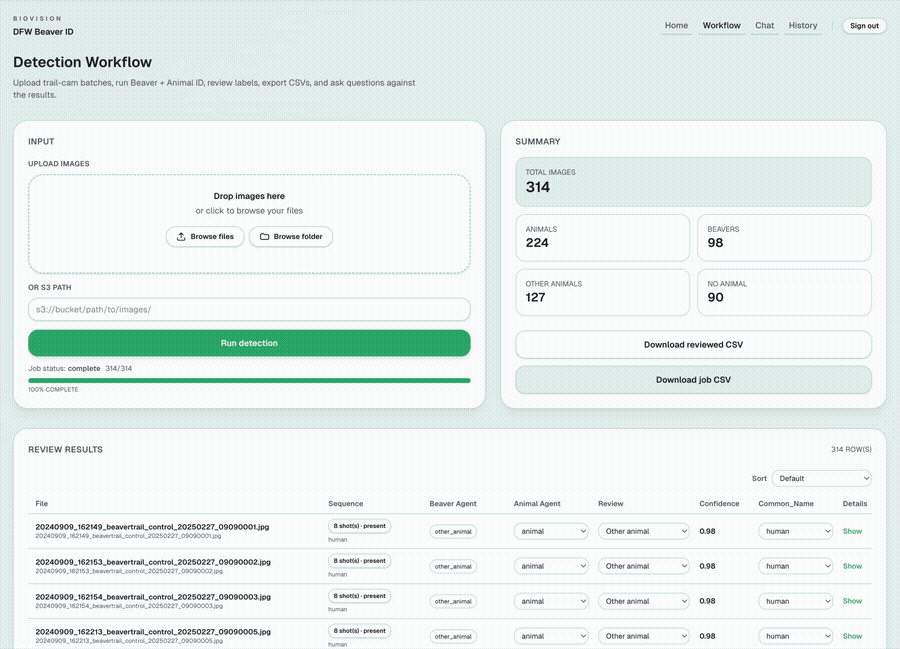
Task: Click the Drop images here upload zone
Action: [249, 202]
